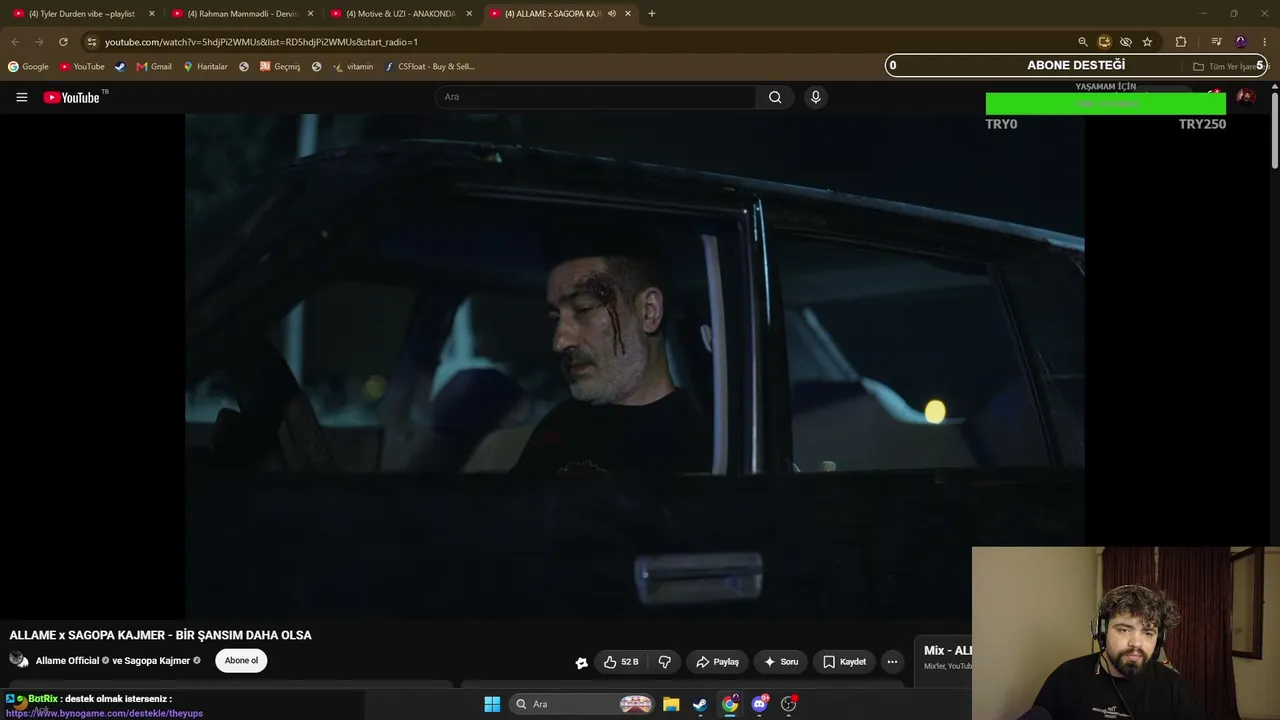Open the Gmail bookmark
1280x720 pixels.
point(154,67)
